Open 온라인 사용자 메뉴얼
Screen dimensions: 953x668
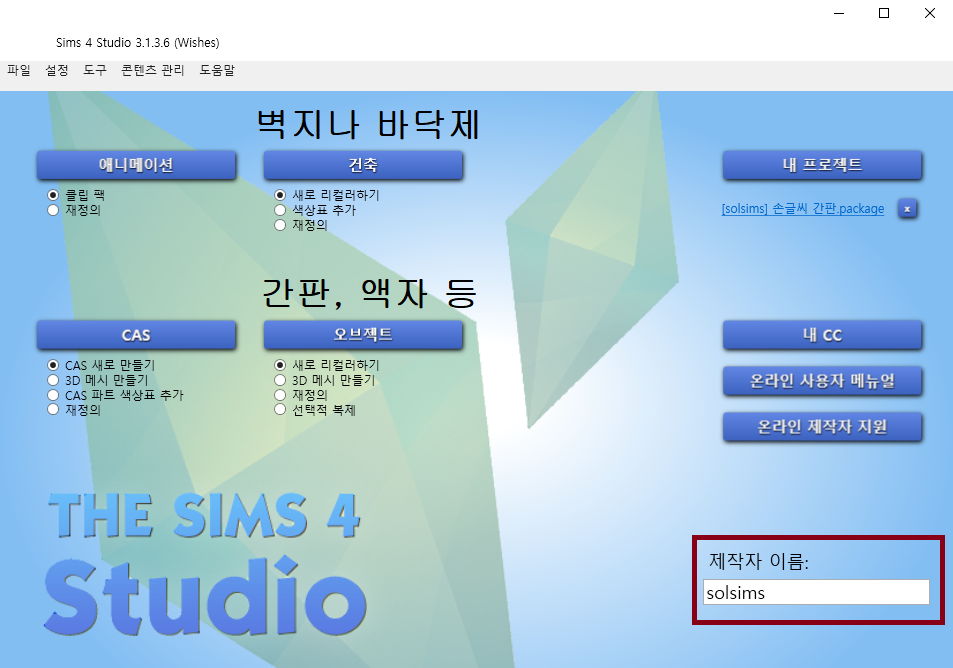click(x=822, y=381)
